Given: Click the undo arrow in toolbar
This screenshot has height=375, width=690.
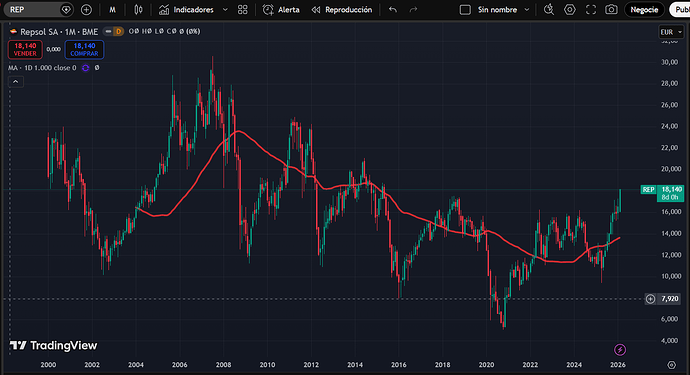Looking at the screenshot, I should (x=393, y=10).
